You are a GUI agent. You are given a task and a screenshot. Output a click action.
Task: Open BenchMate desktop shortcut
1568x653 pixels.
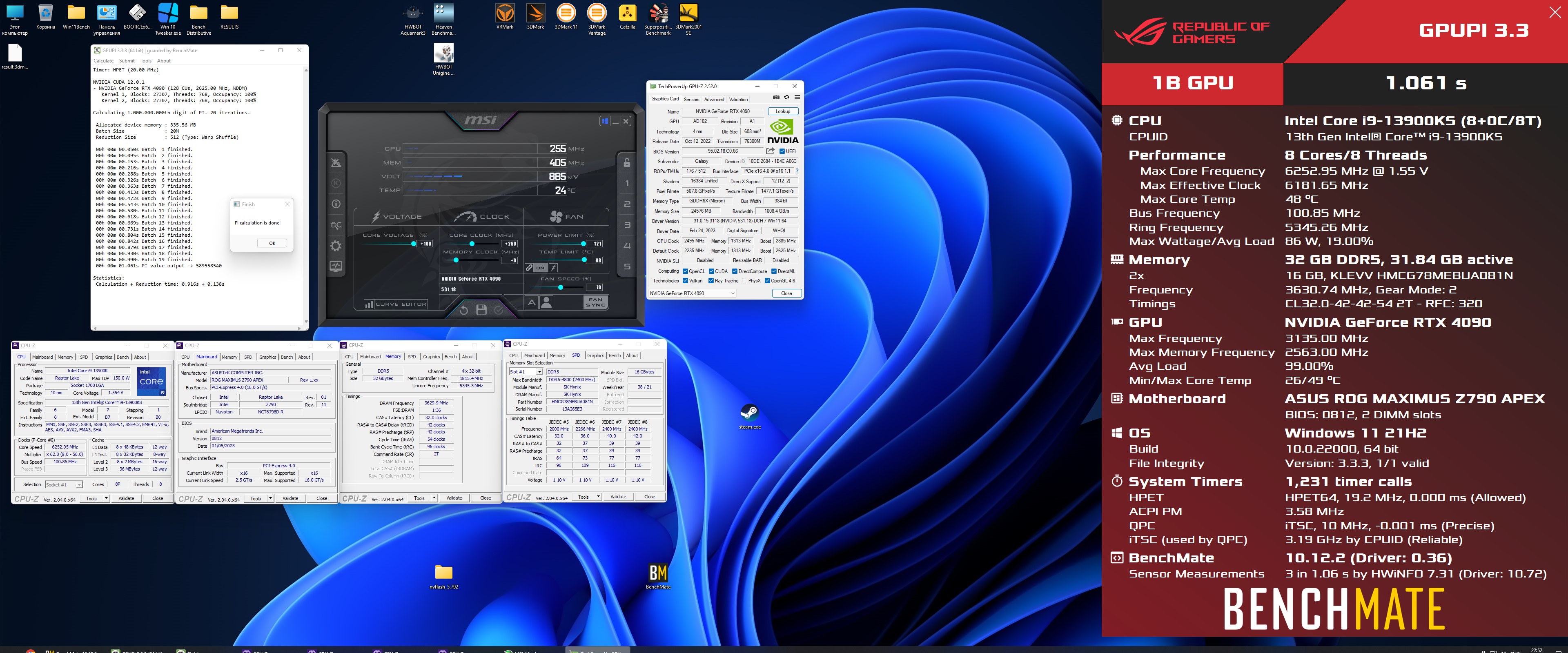tap(658, 576)
